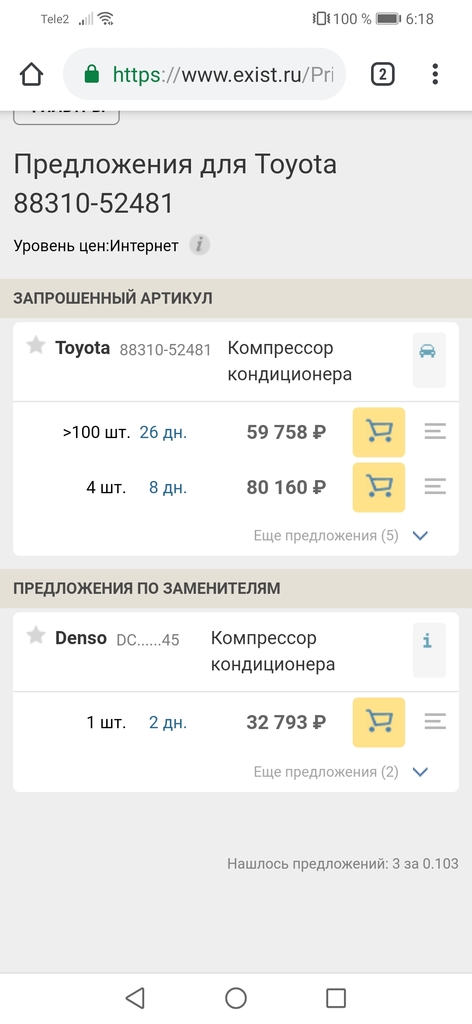The width and height of the screenshot is (472, 1024).
Task: Expand two more Denso offers
Action: coord(341,771)
